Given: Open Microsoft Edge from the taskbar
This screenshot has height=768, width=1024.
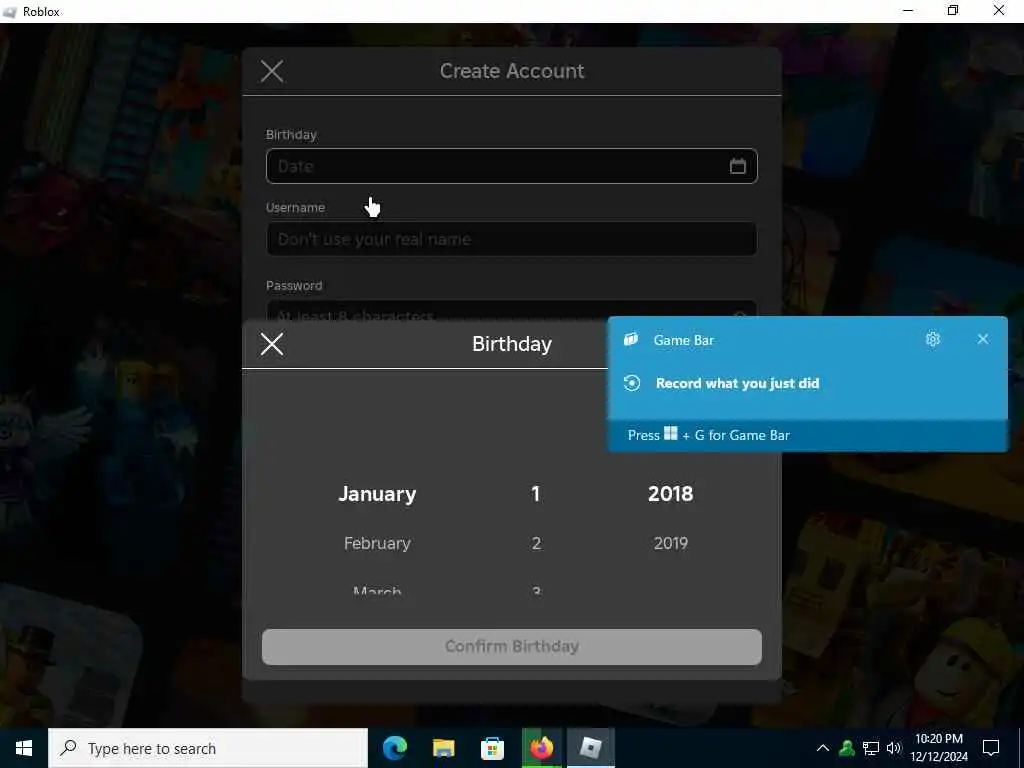Looking at the screenshot, I should click(394, 748).
